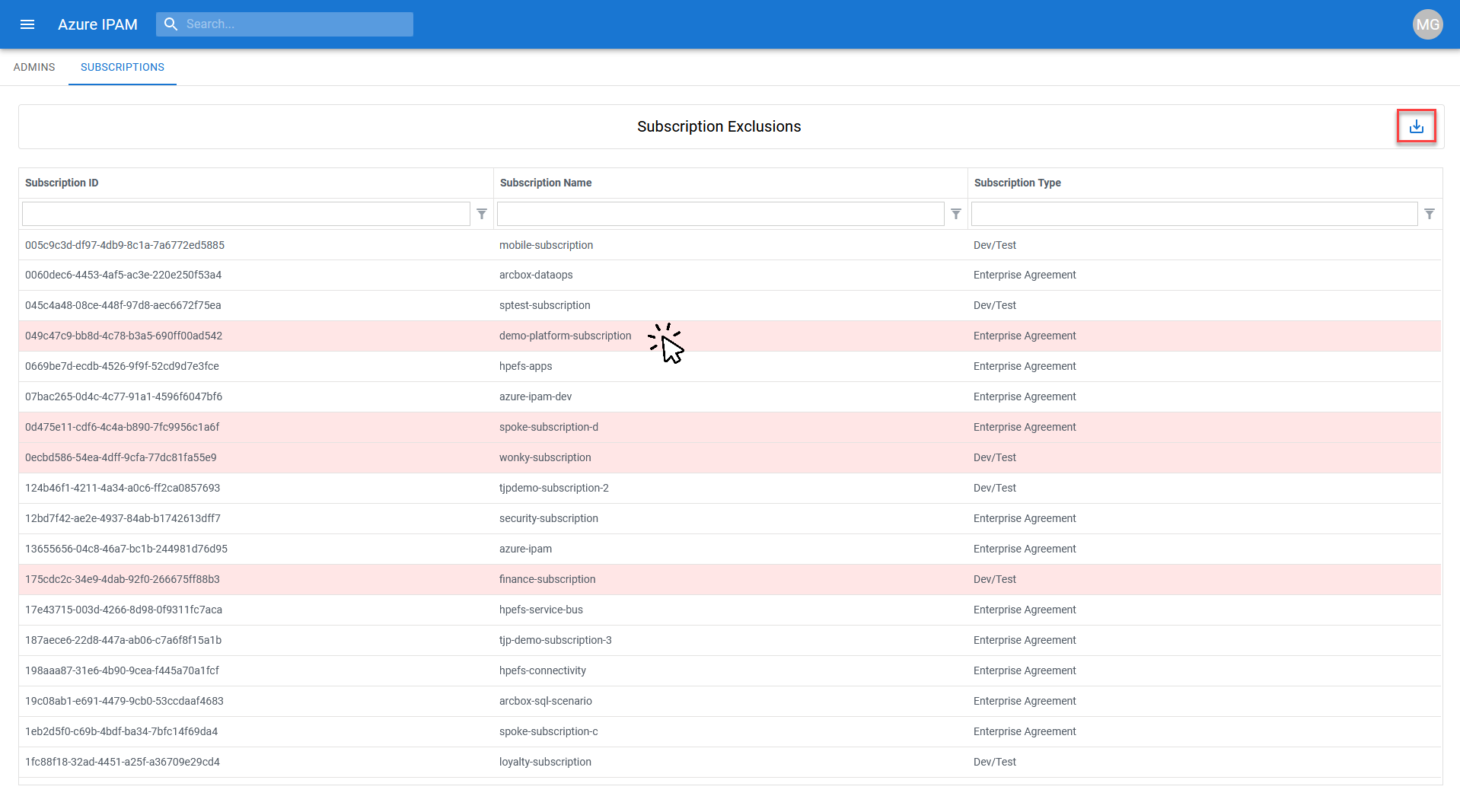Click ID 1fc88f18-32ad-4451-a25f-a36709e29cd4
The height and width of the screenshot is (812, 1460).
point(123,762)
